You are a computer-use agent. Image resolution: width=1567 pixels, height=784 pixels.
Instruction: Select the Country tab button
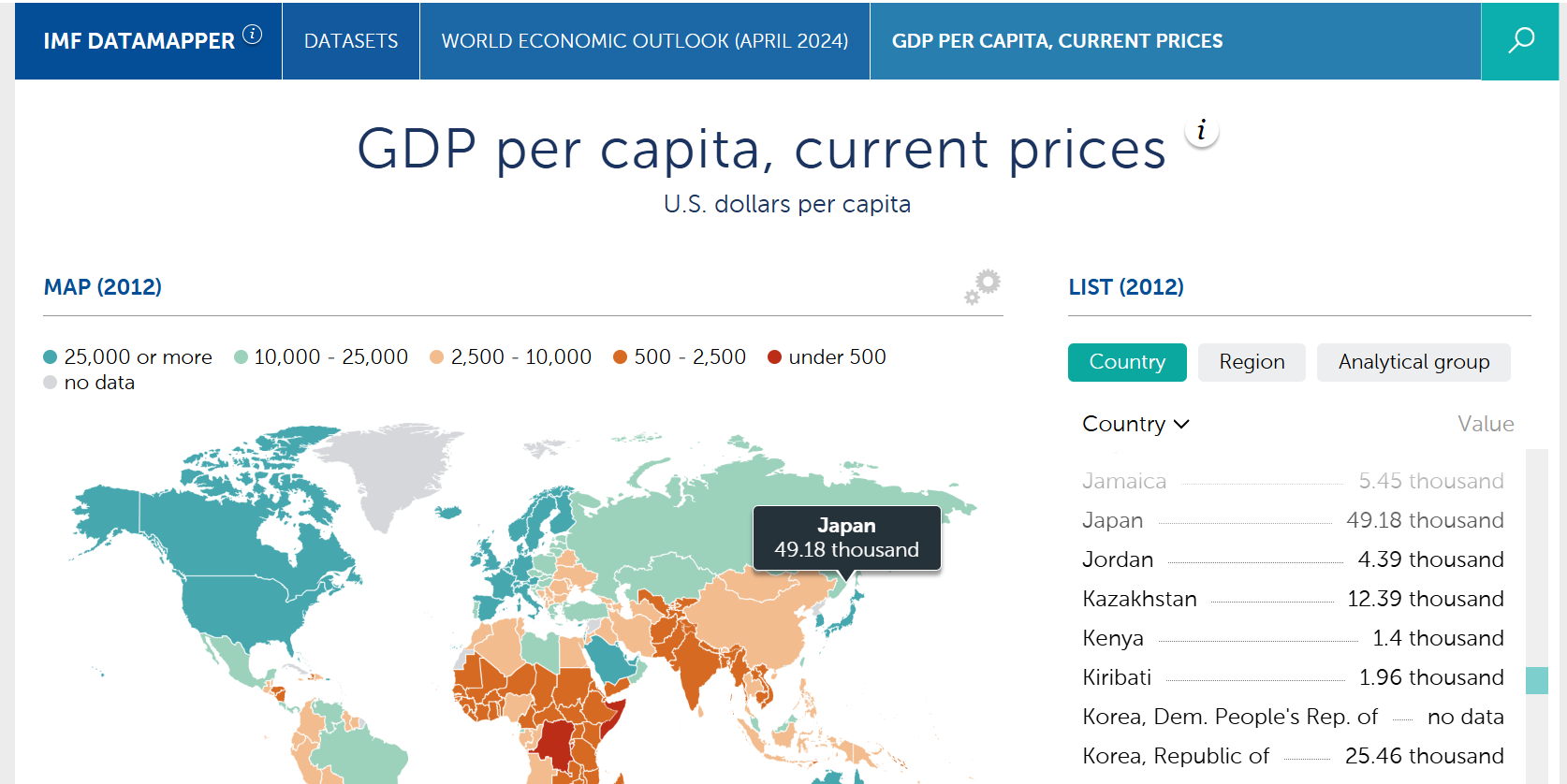pos(1127,362)
